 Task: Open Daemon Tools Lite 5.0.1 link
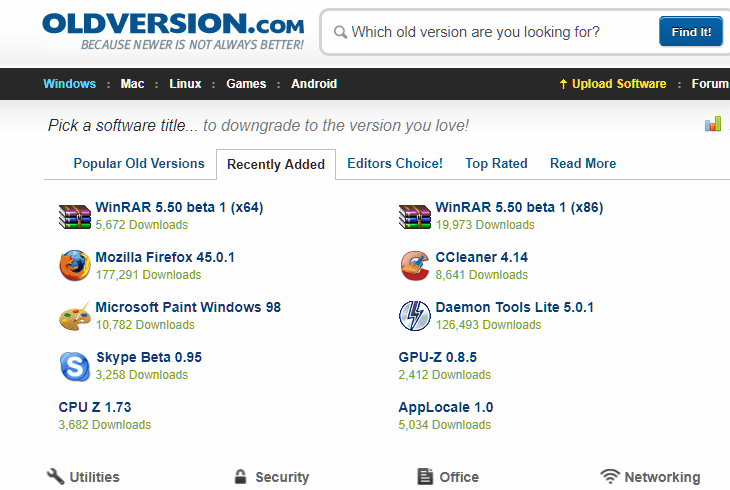coord(514,307)
